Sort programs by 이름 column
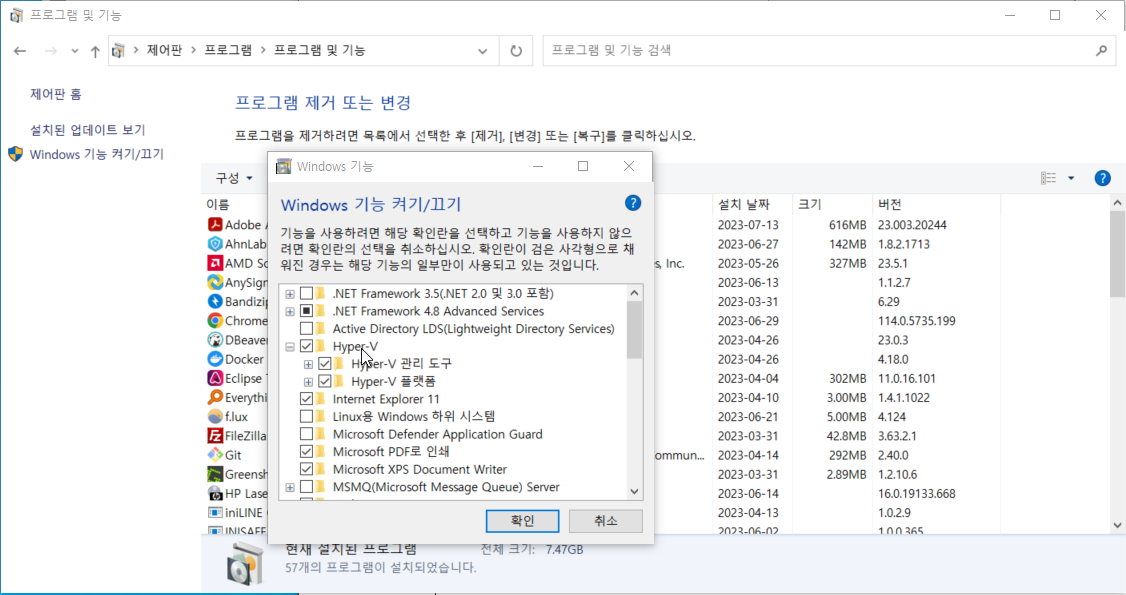1126x595 pixels. tap(218, 205)
